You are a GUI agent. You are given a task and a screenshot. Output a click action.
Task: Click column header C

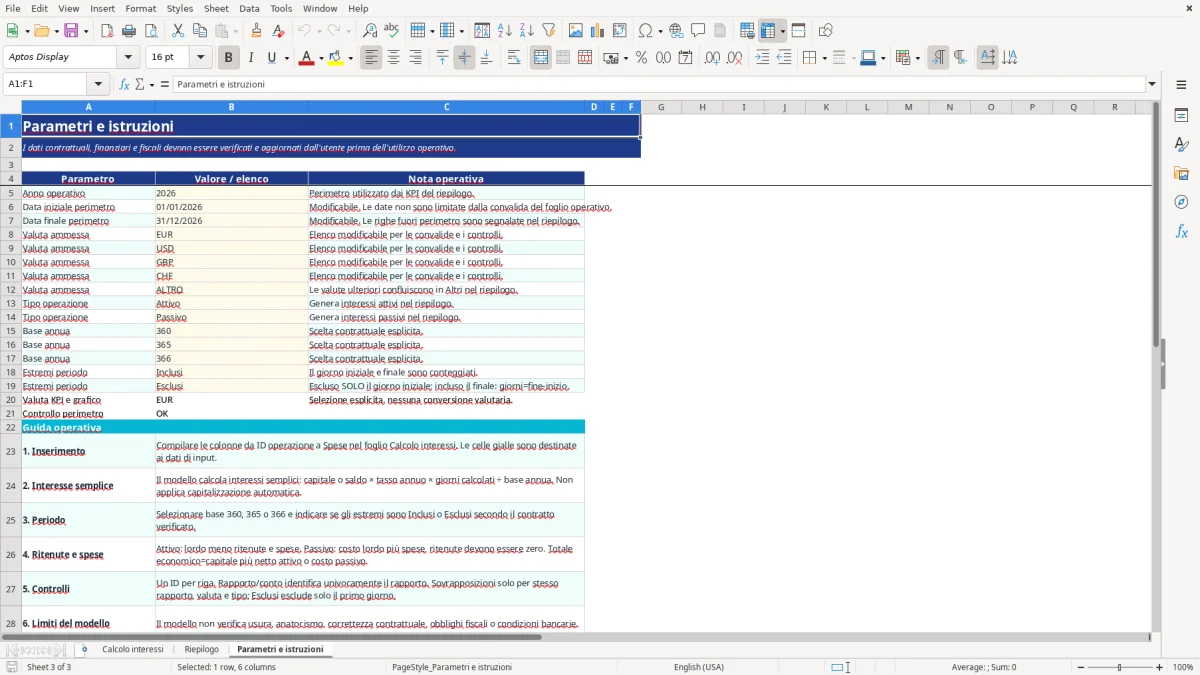(x=446, y=107)
